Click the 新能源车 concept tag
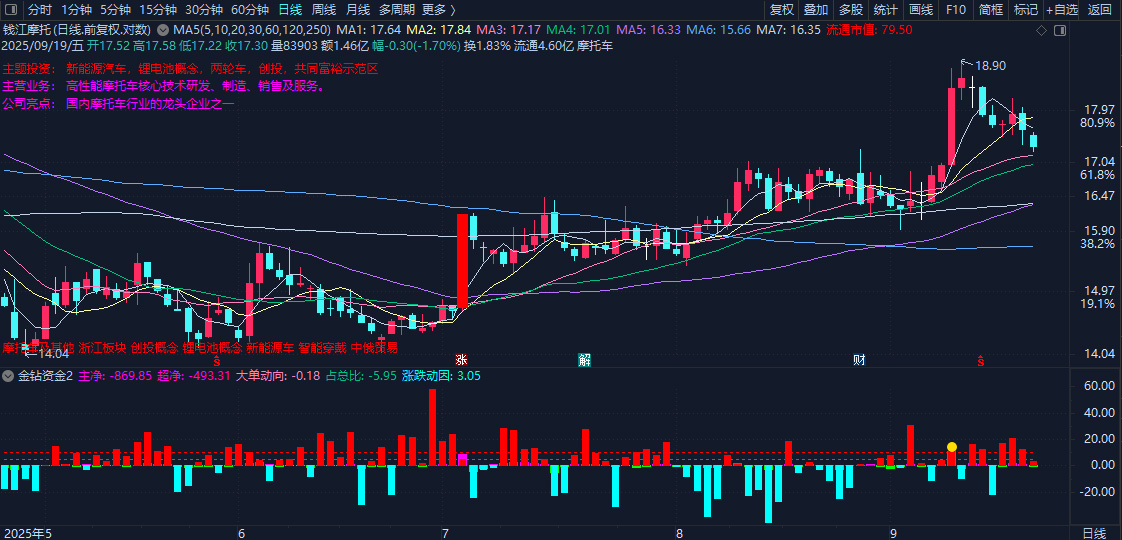1122x540 pixels. 270,348
